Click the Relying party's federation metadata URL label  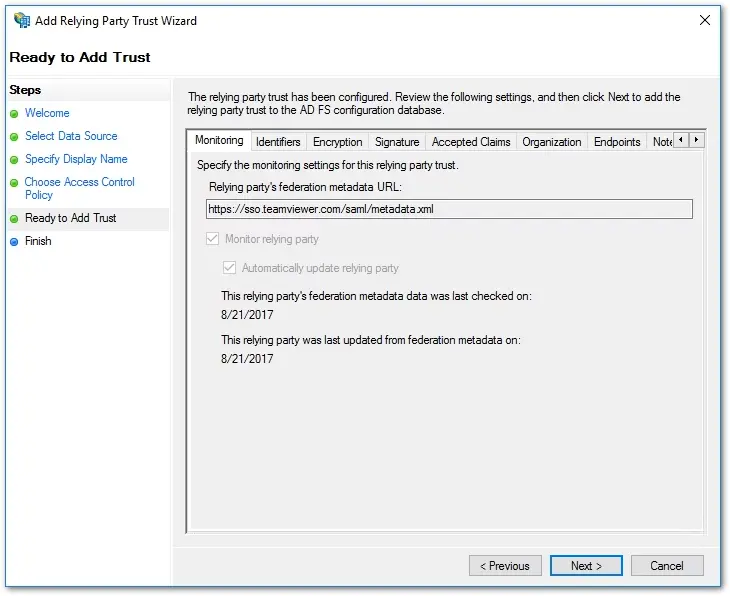[305, 187]
